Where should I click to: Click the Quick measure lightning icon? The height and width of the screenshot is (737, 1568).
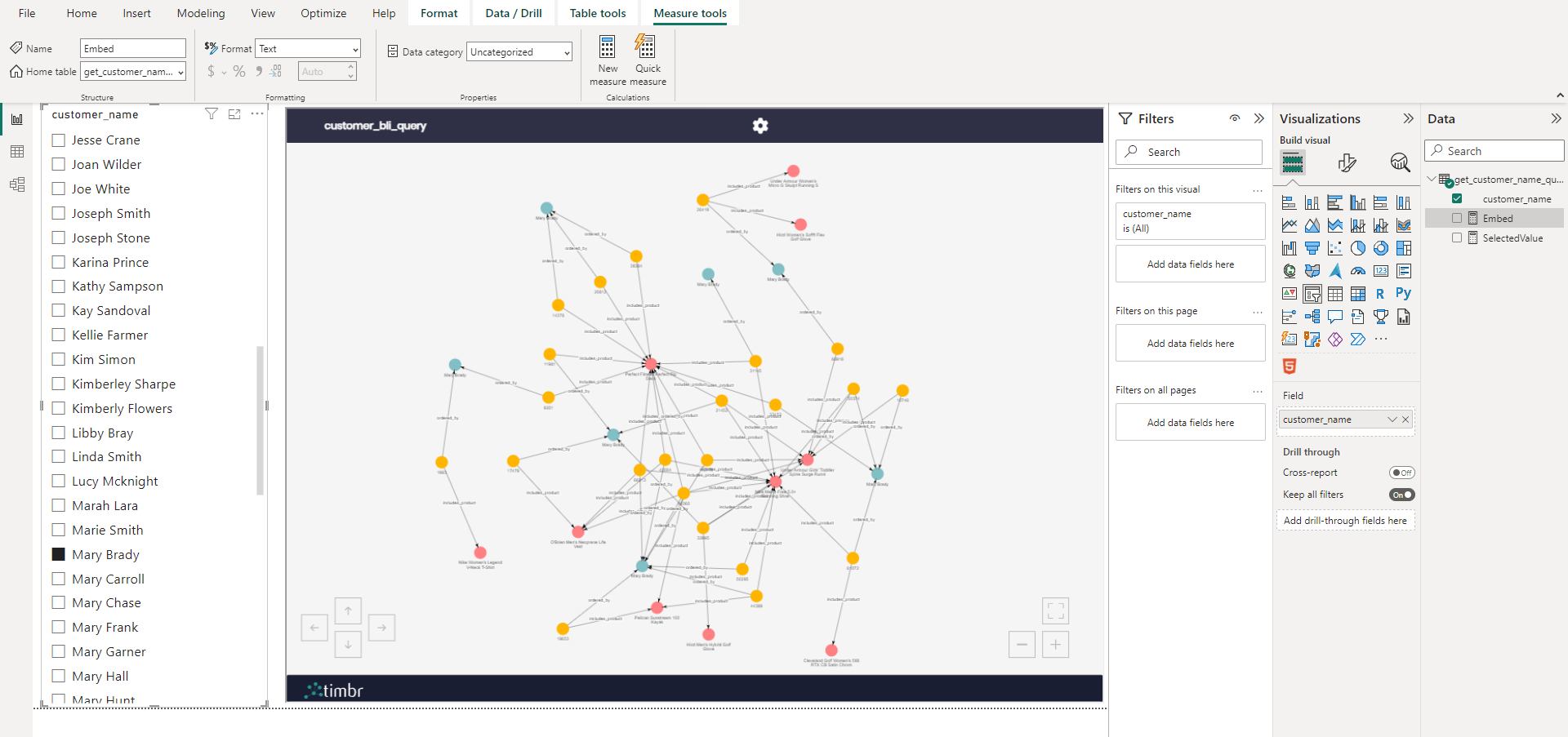click(645, 47)
